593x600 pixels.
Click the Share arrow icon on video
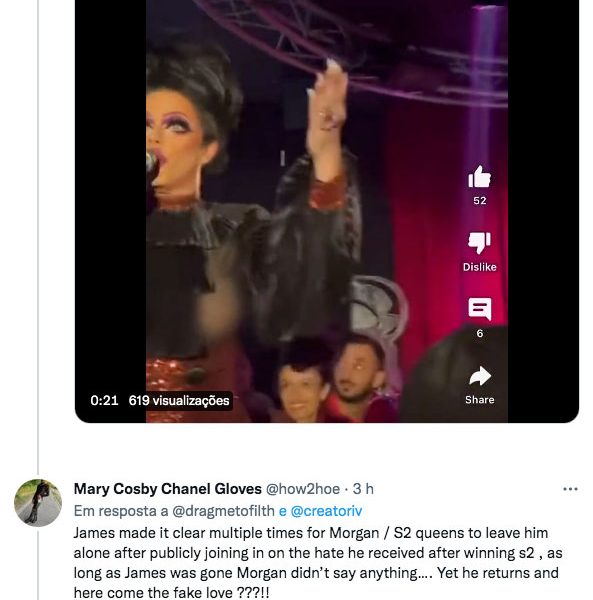tap(480, 376)
